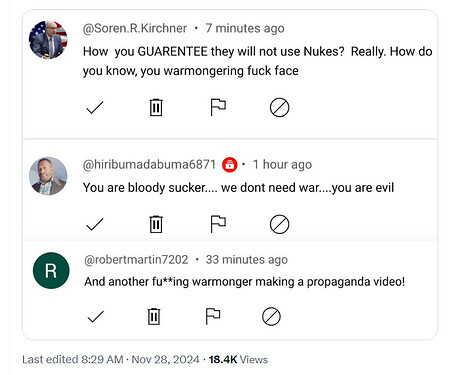Open the 'Last edited 8:29 AM' edit history
This screenshot has height=375, width=450.
pyautogui.click(x=73, y=360)
